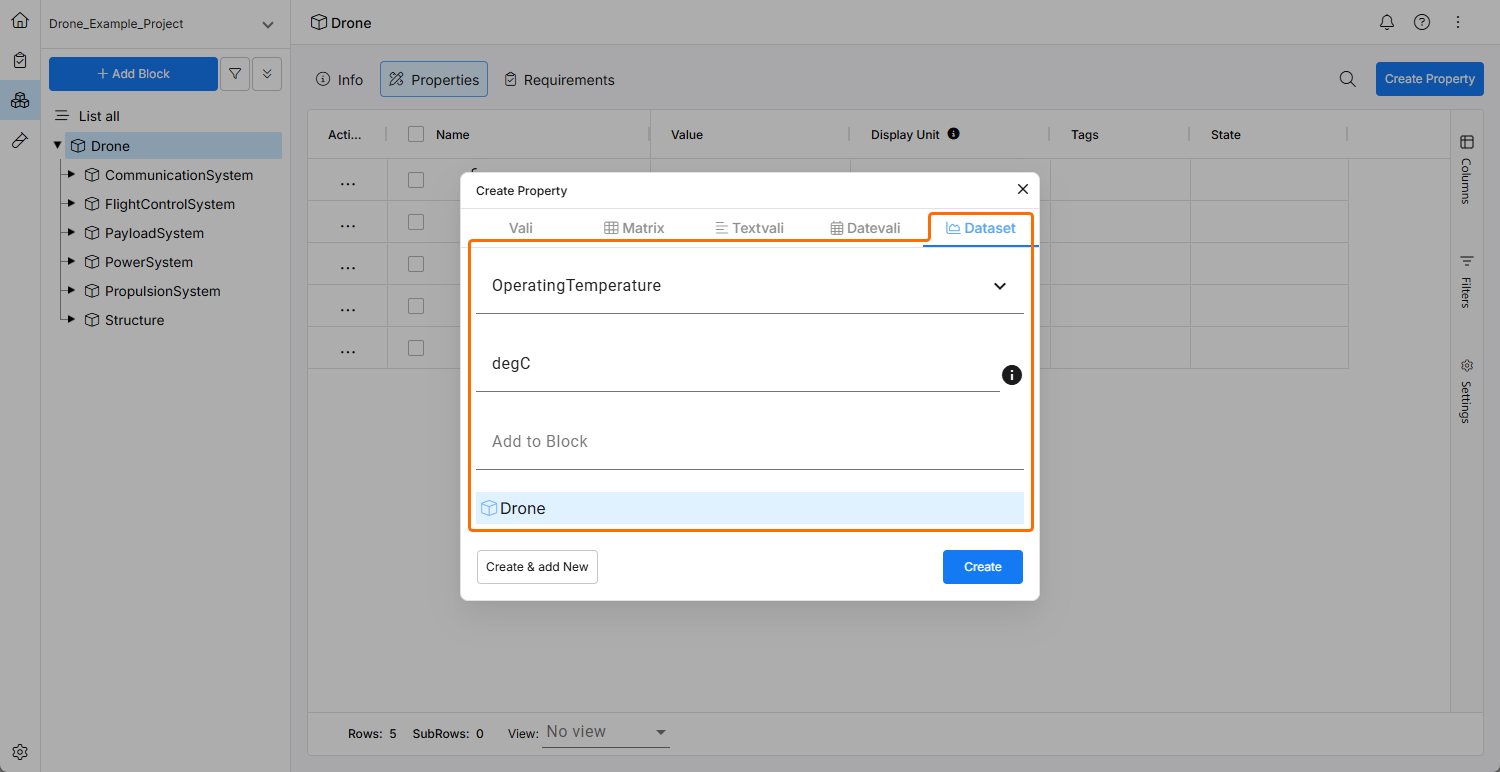The width and height of the screenshot is (1500, 772).
Task: Click the search magnifier icon
Action: [x=1348, y=79]
